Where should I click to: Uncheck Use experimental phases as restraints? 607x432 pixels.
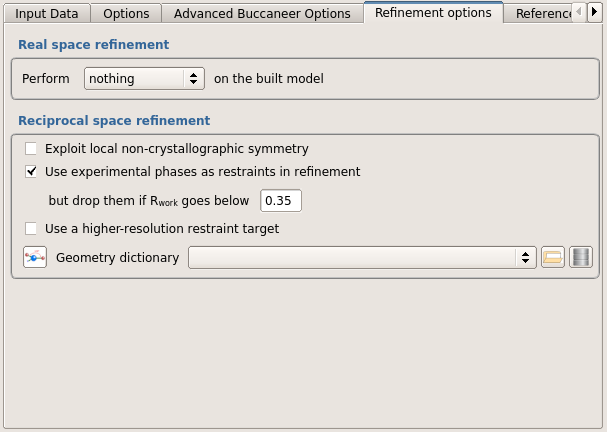pos(32,171)
